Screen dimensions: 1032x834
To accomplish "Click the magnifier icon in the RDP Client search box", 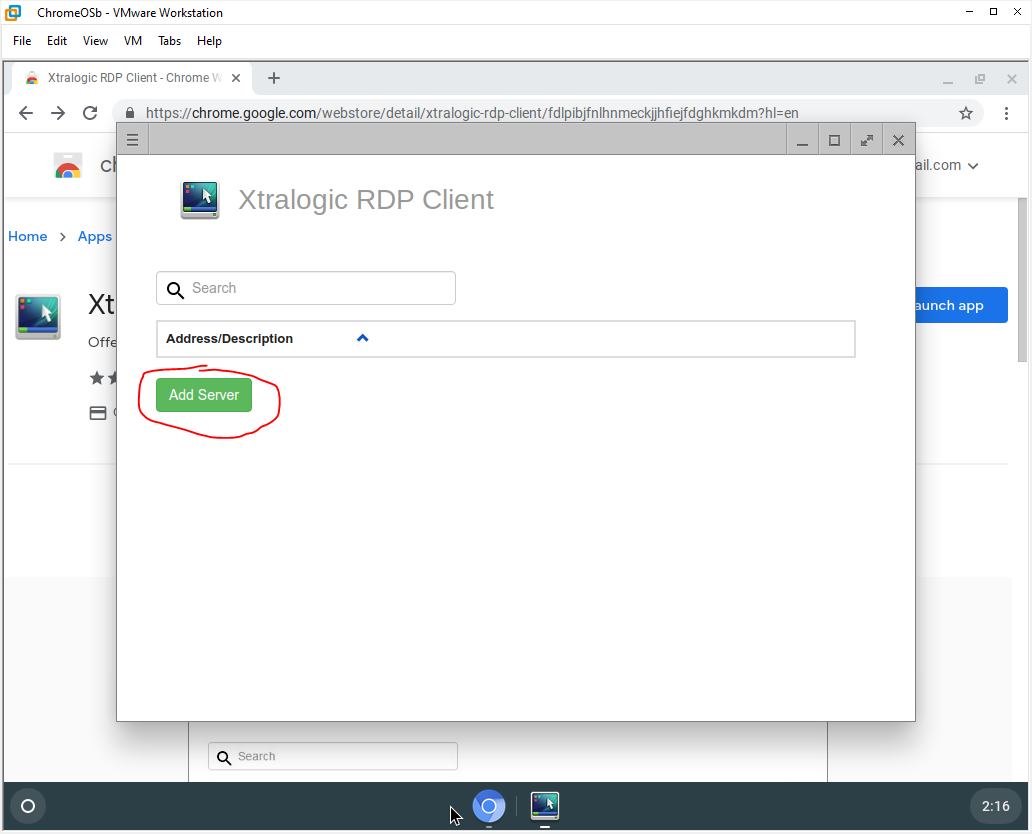I will point(175,290).
